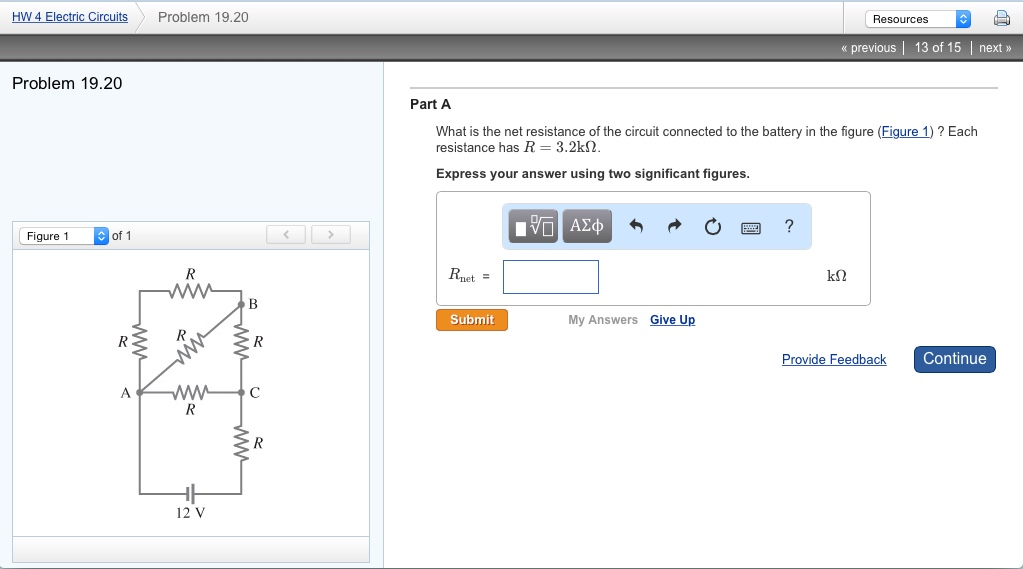1023x569 pixels.
Task: Click the help question mark icon
Action: (x=789, y=226)
